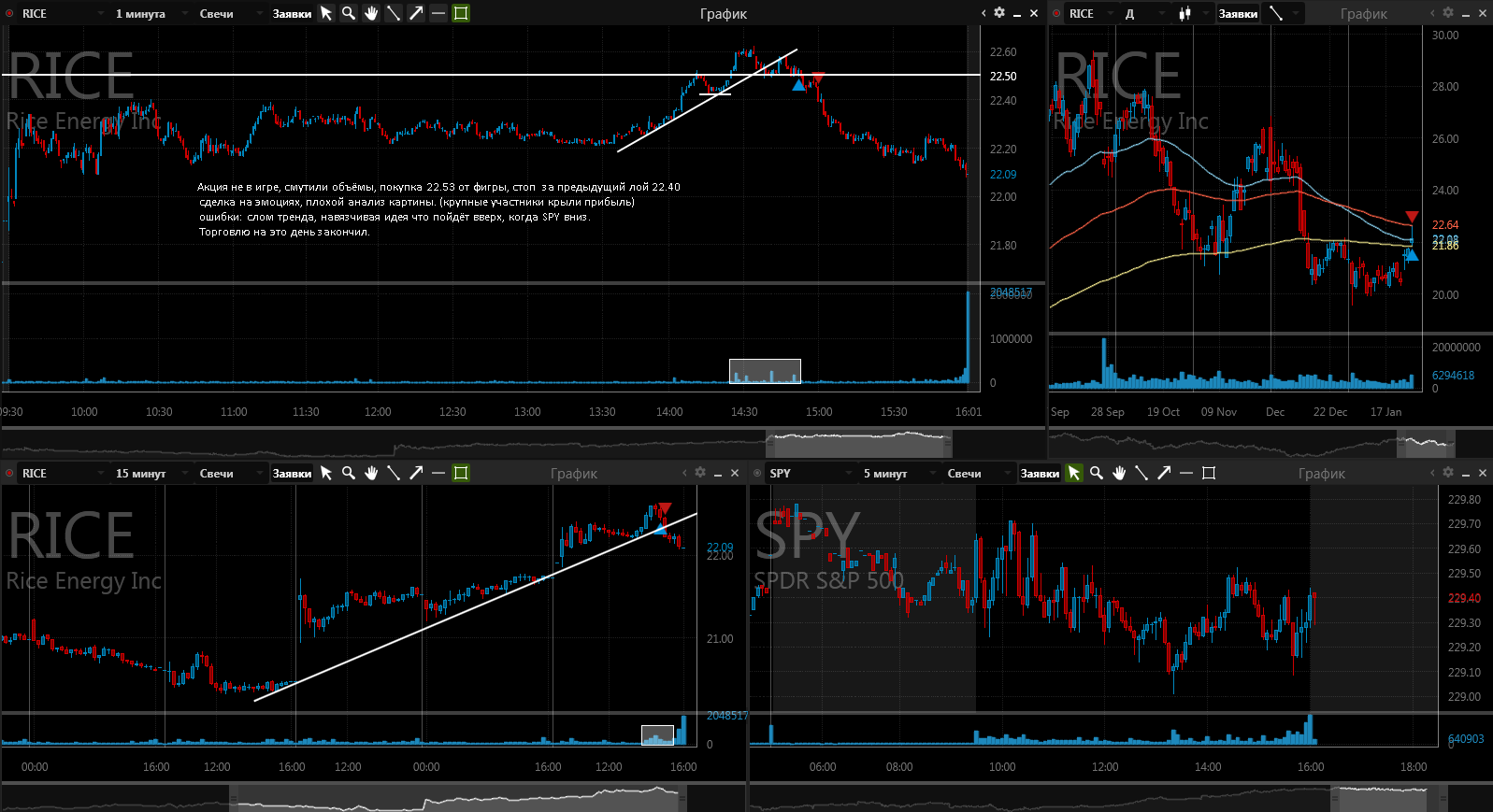Select the rectangle tool in the SPY chart

click(x=1209, y=473)
